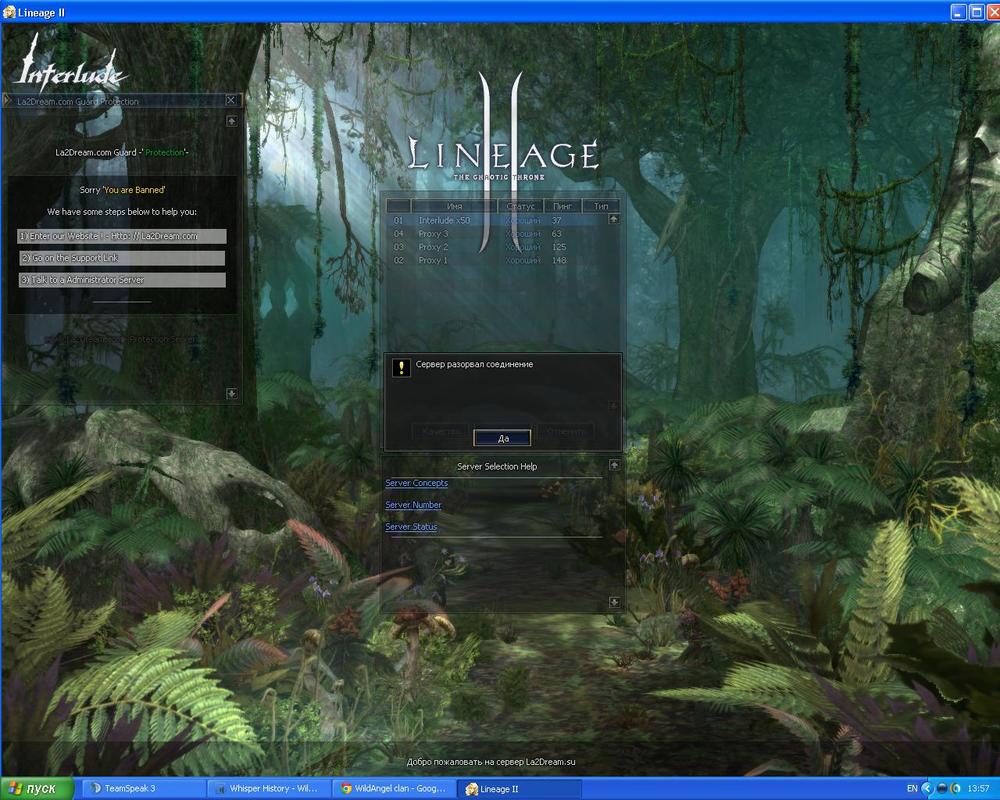Sort servers by the Имя column header
The height and width of the screenshot is (800, 1000).
click(455, 206)
